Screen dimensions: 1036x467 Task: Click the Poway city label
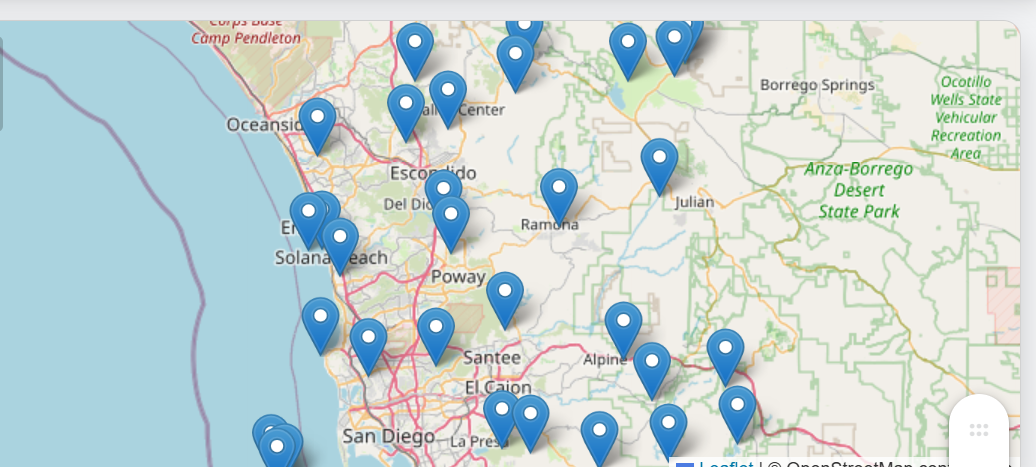tap(458, 277)
